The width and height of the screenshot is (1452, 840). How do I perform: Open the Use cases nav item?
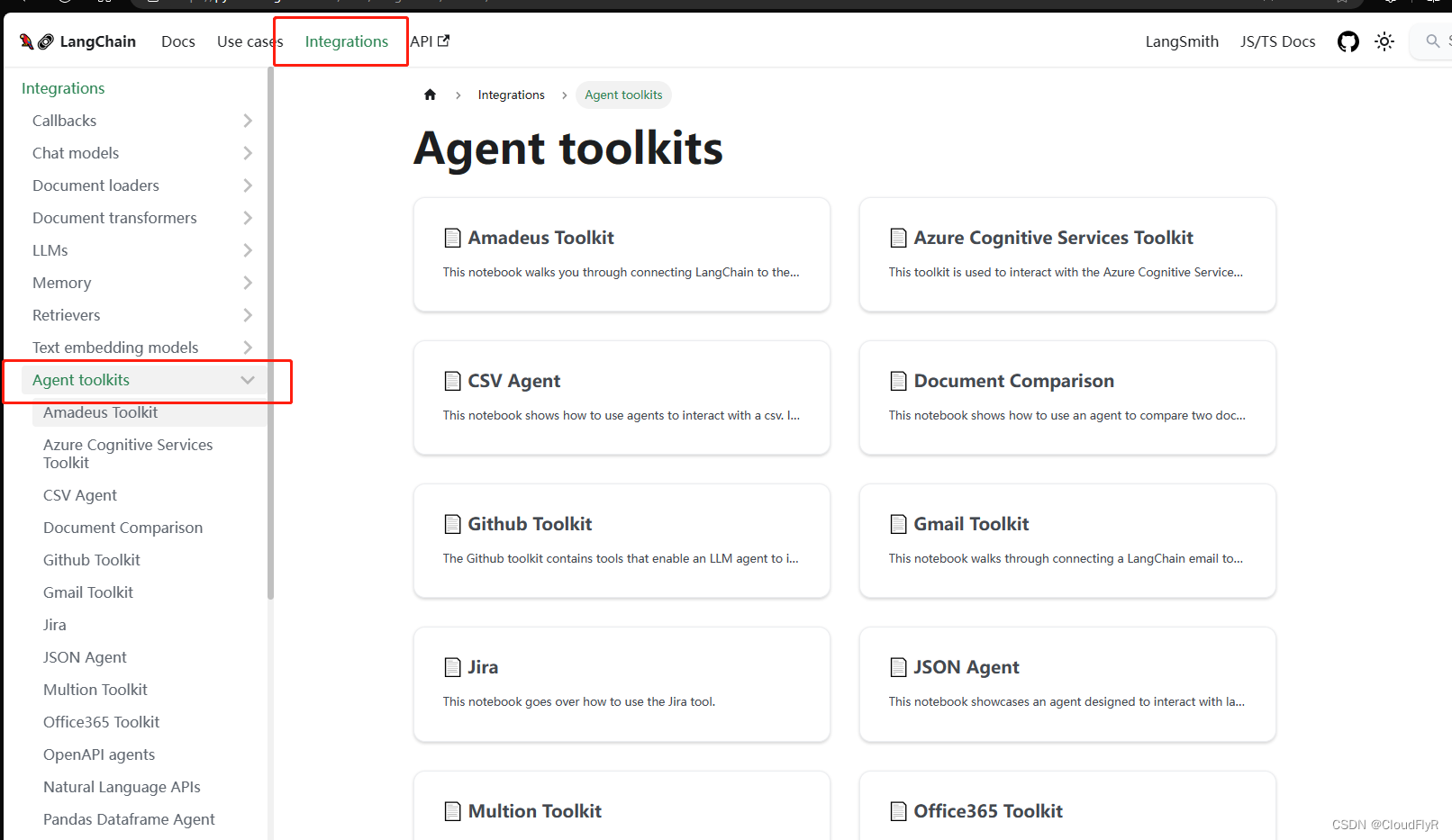pos(250,41)
